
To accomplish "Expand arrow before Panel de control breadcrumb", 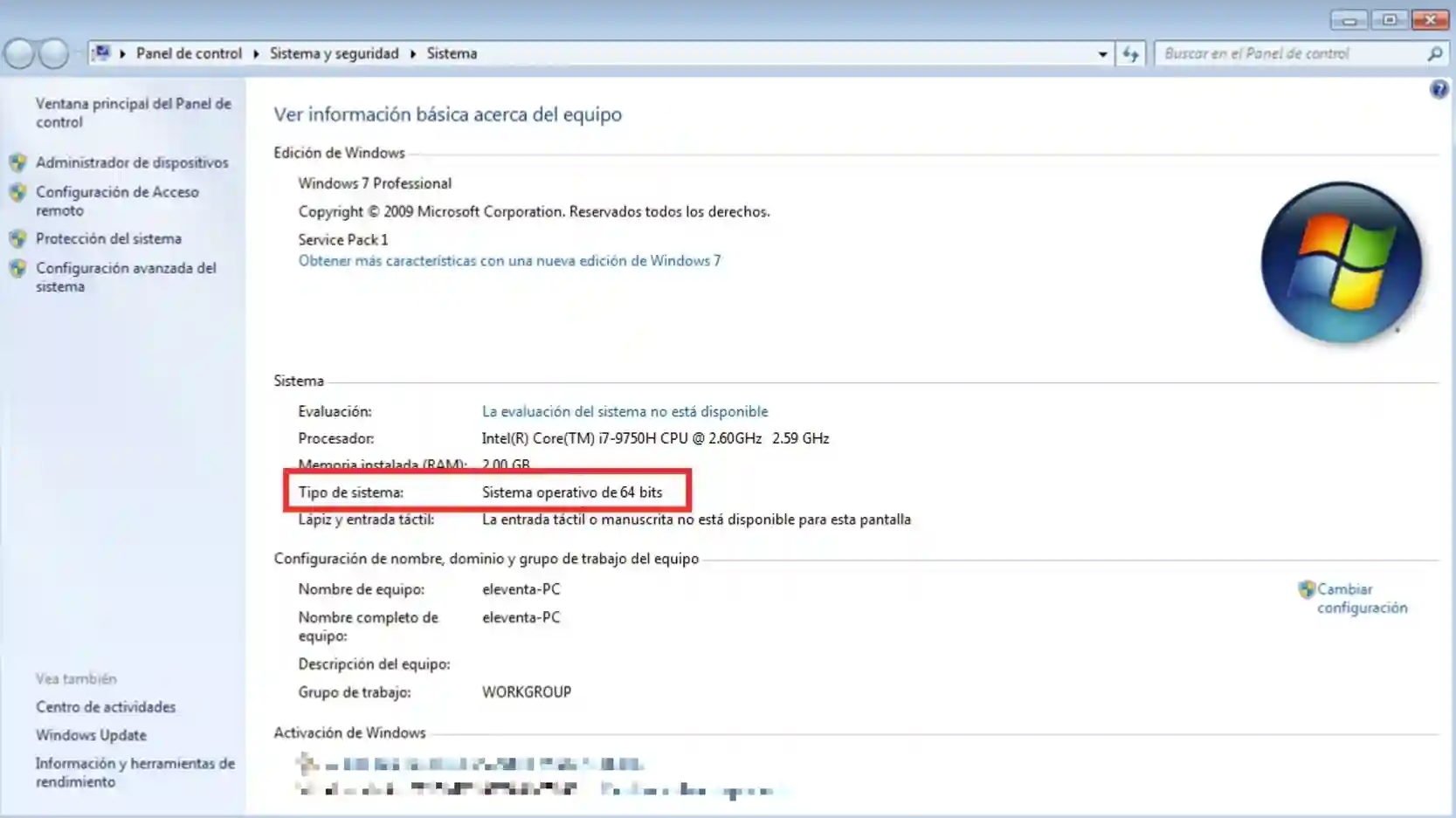I will (123, 53).
